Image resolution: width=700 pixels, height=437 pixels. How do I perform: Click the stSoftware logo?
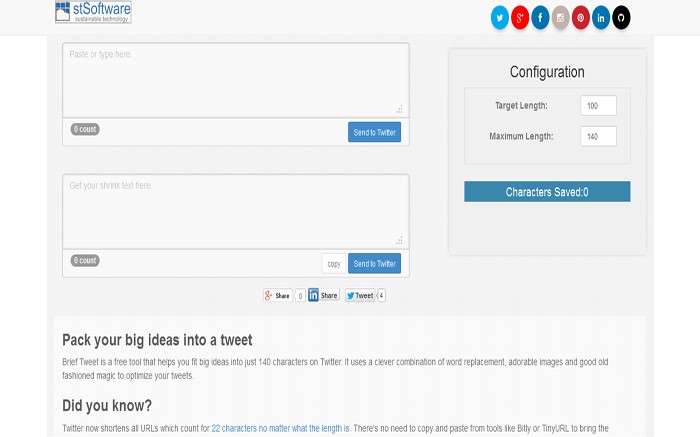pyautogui.click(x=93, y=12)
